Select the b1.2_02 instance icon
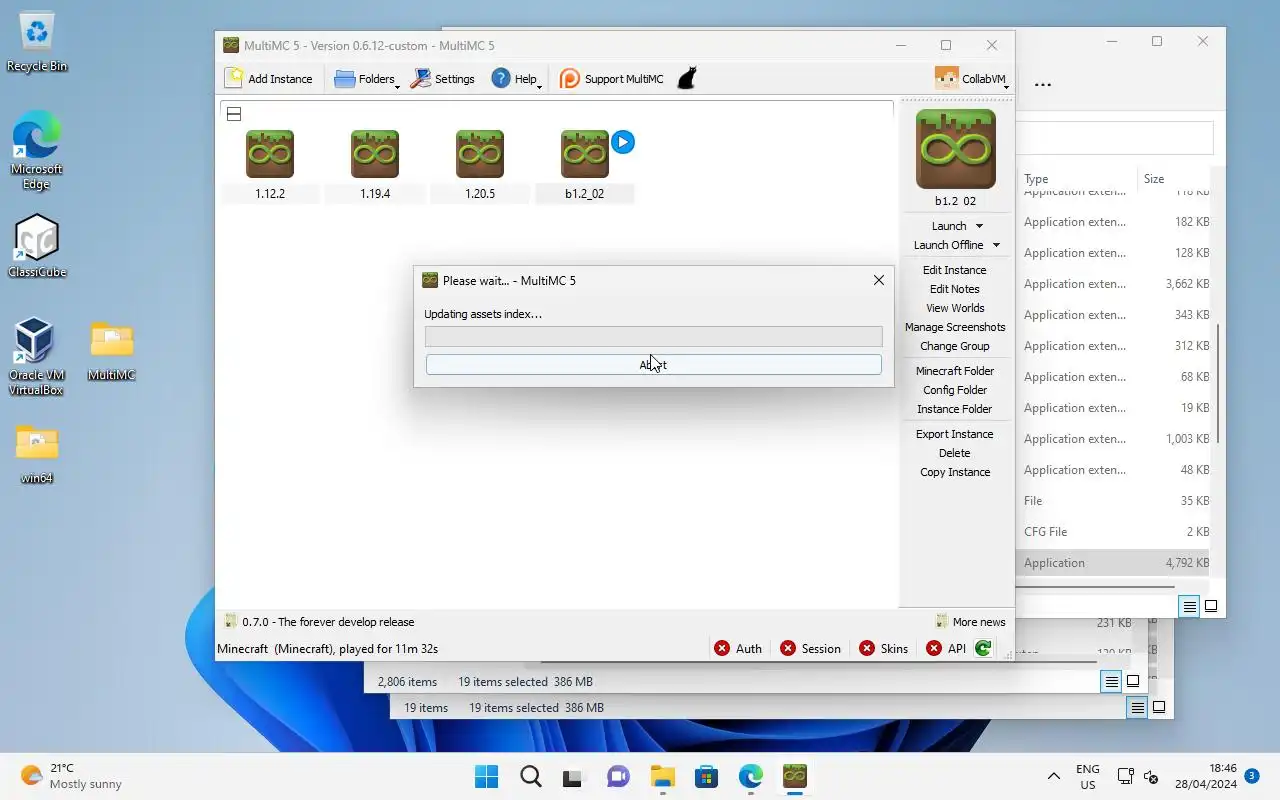The image size is (1280, 800). 585,154
